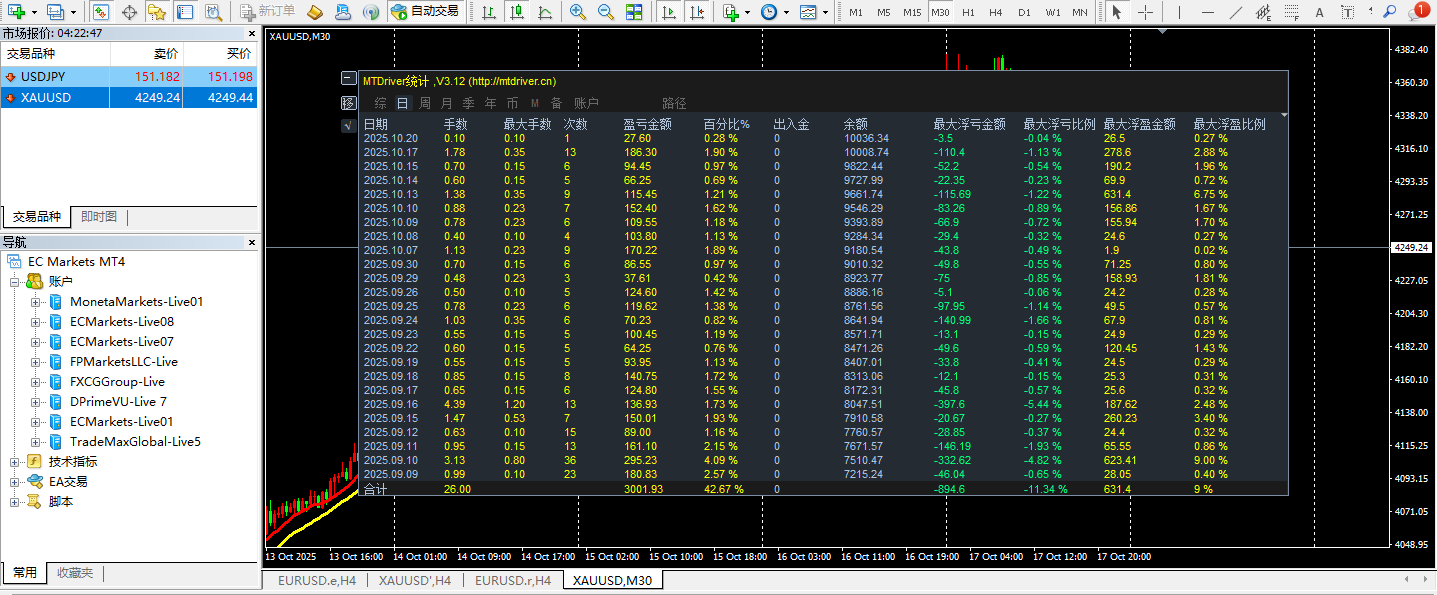The image size is (1437, 595).
Task: Tile chart windows icon
Action: click(634, 12)
